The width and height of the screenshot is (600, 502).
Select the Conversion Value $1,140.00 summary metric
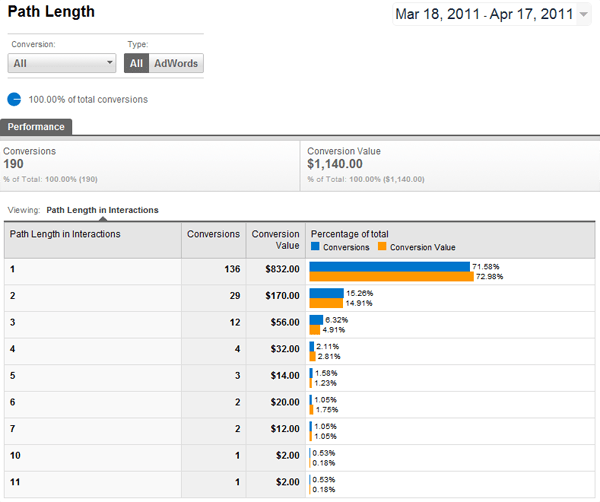click(449, 164)
